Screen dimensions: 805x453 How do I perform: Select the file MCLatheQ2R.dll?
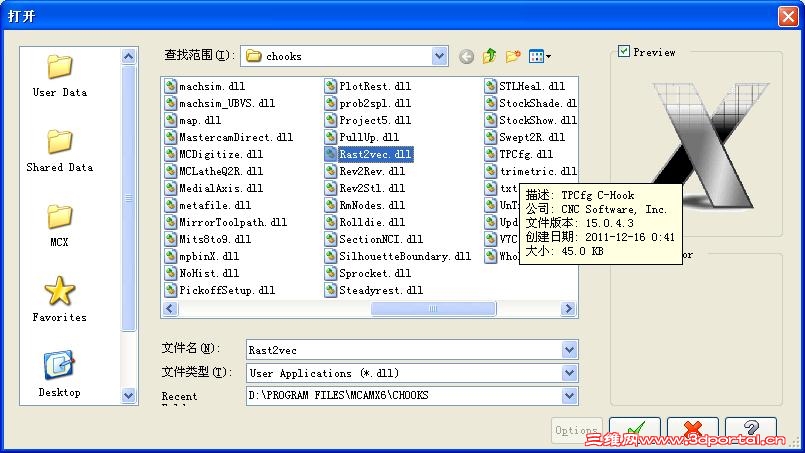coord(214,171)
